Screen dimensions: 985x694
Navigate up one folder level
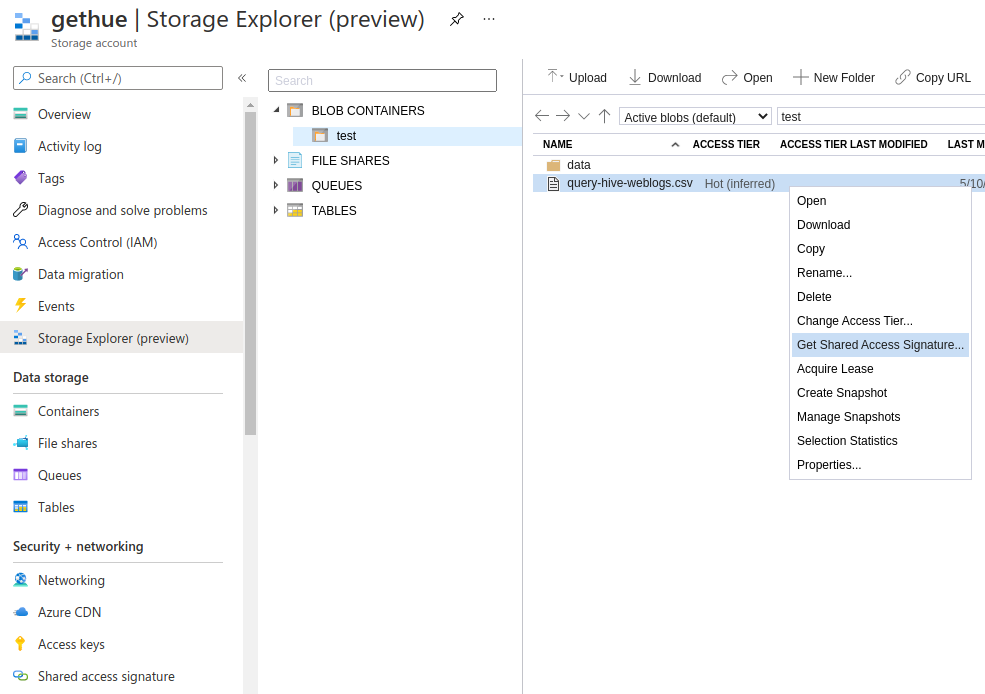click(604, 116)
